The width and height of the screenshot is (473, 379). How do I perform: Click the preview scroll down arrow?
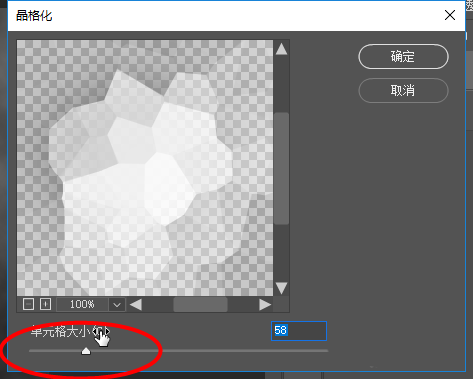click(281, 288)
